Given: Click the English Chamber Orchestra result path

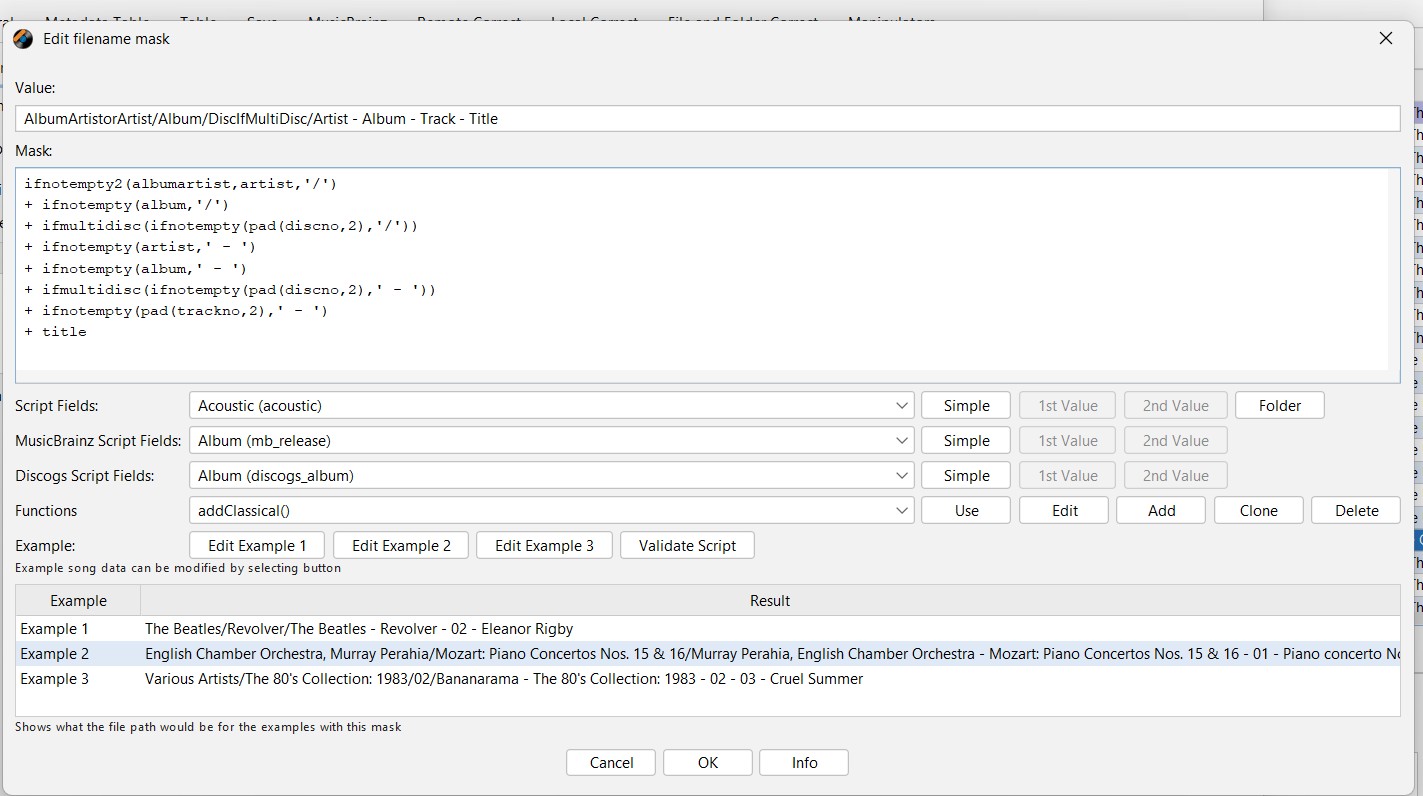Looking at the screenshot, I should pyautogui.click(x=771, y=654).
